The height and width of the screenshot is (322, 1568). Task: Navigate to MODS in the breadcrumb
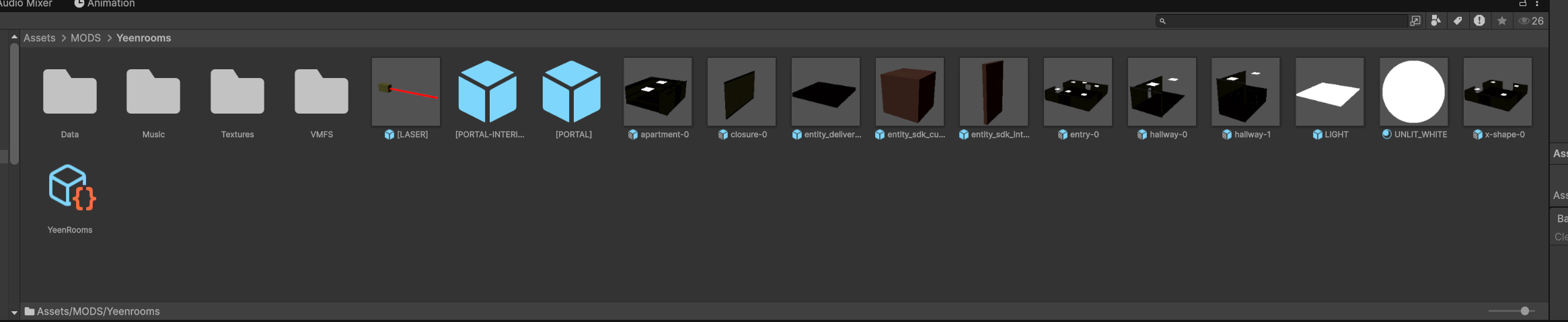point(85,38)
